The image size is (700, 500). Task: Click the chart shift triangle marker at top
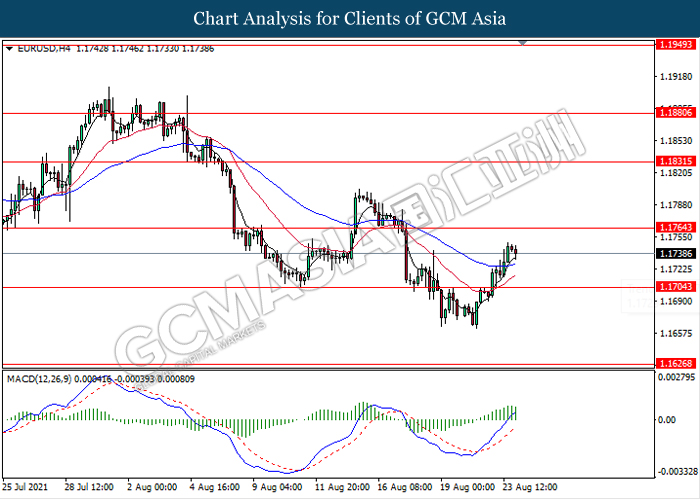pos(523,43)
